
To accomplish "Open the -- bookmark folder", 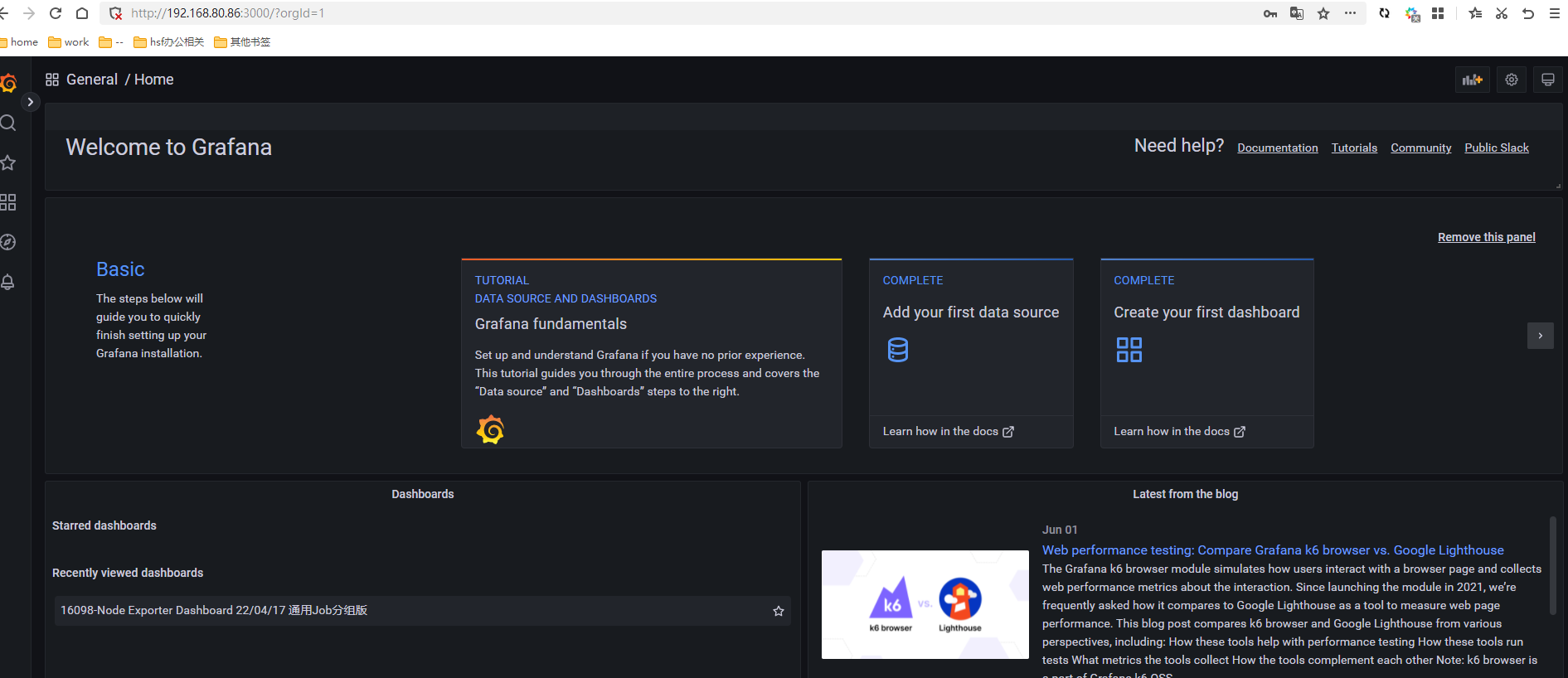I will [x=111, y=42].
